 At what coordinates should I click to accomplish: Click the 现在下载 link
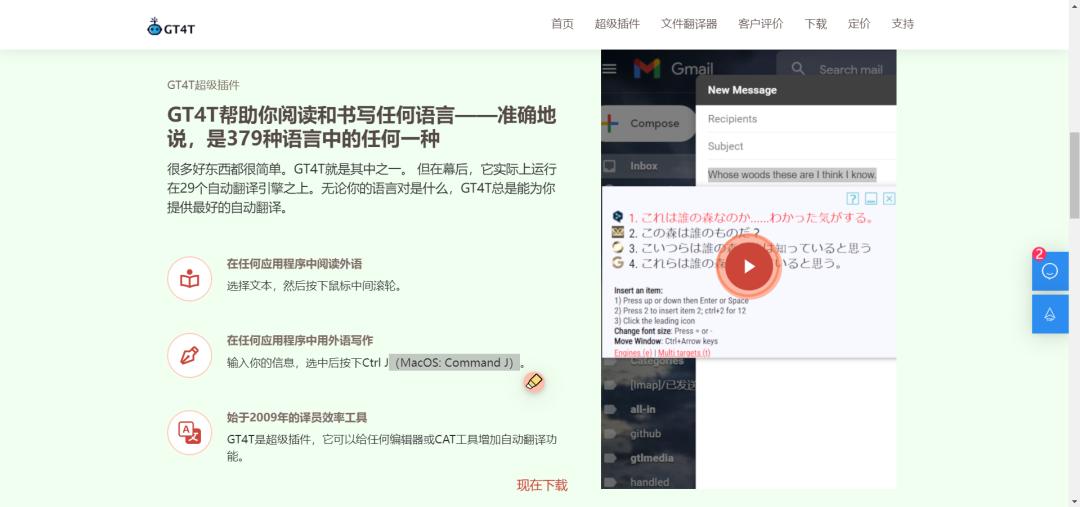click(542, 485)
